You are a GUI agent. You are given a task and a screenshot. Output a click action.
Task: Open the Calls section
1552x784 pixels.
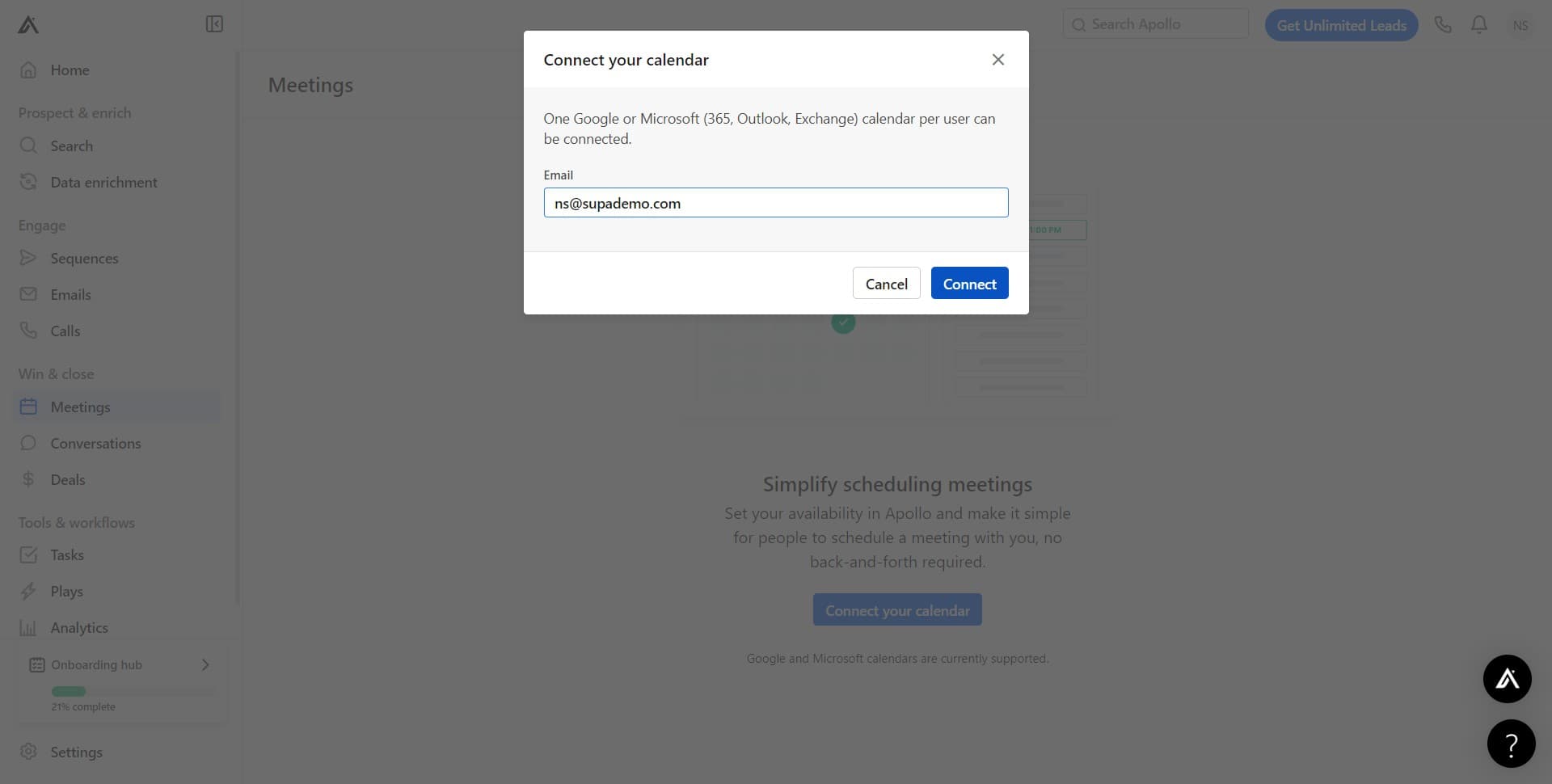coord(64,331)
